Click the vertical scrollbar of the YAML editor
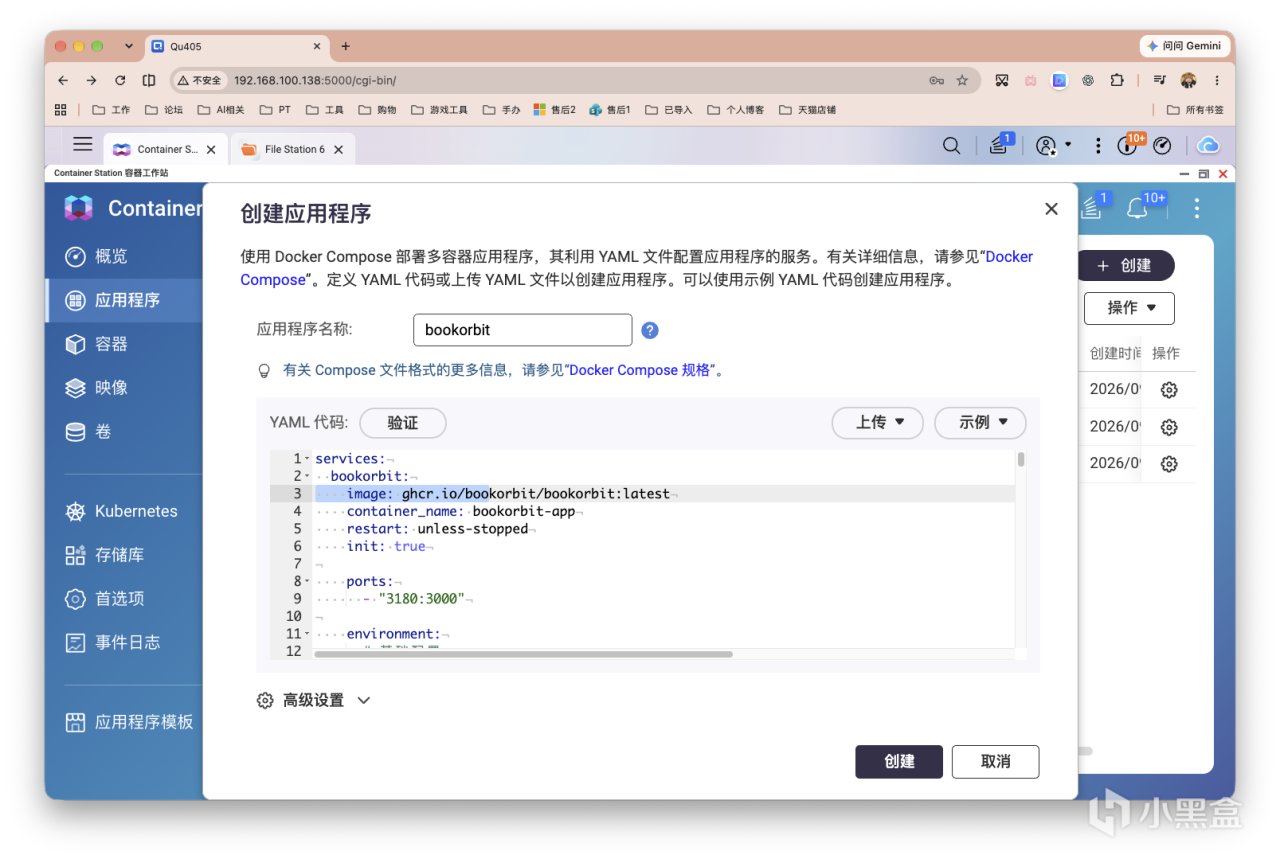The width and height of the screenshot is (1280, 859). [x=1021, y=460]
